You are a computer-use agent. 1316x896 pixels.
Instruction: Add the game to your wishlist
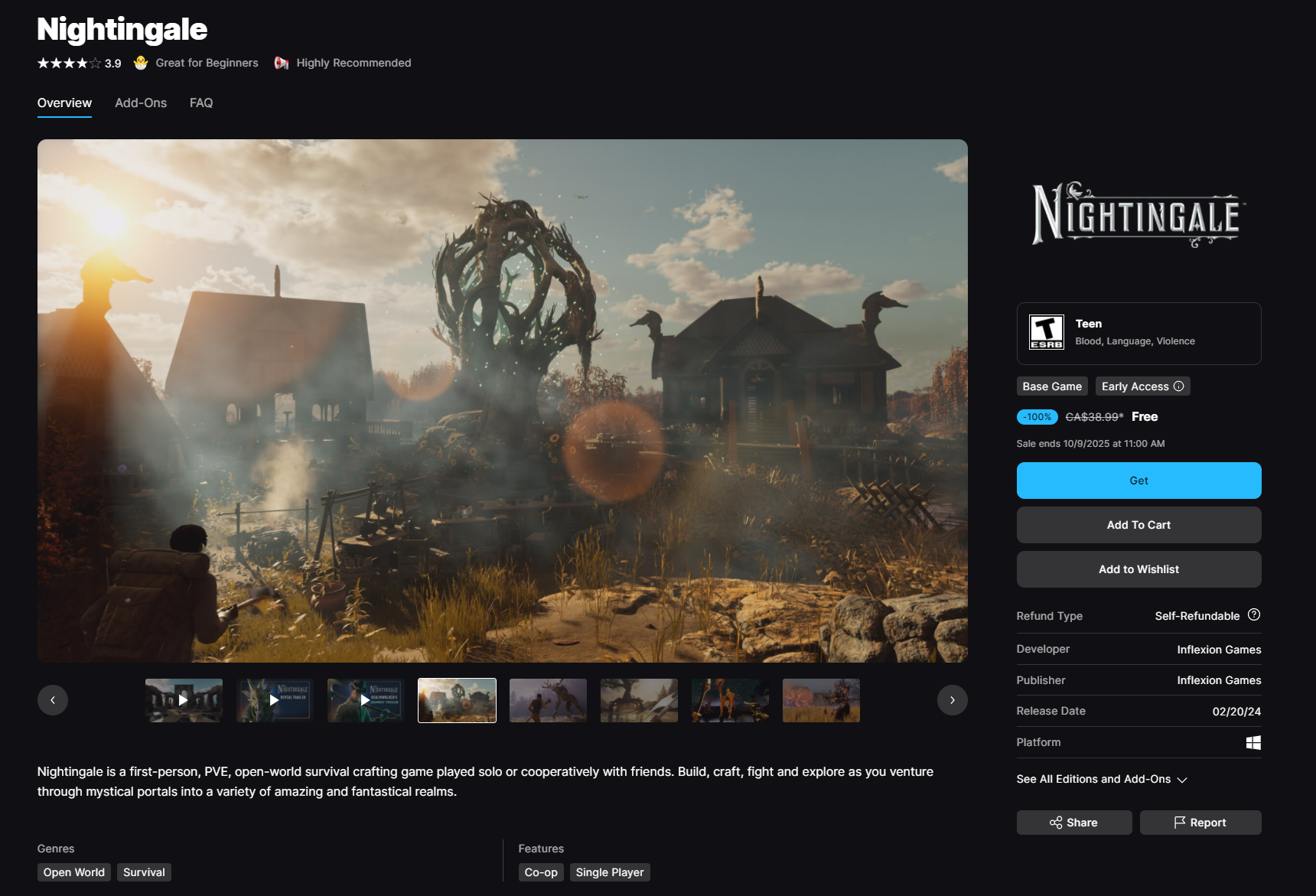pos(1138,569)
